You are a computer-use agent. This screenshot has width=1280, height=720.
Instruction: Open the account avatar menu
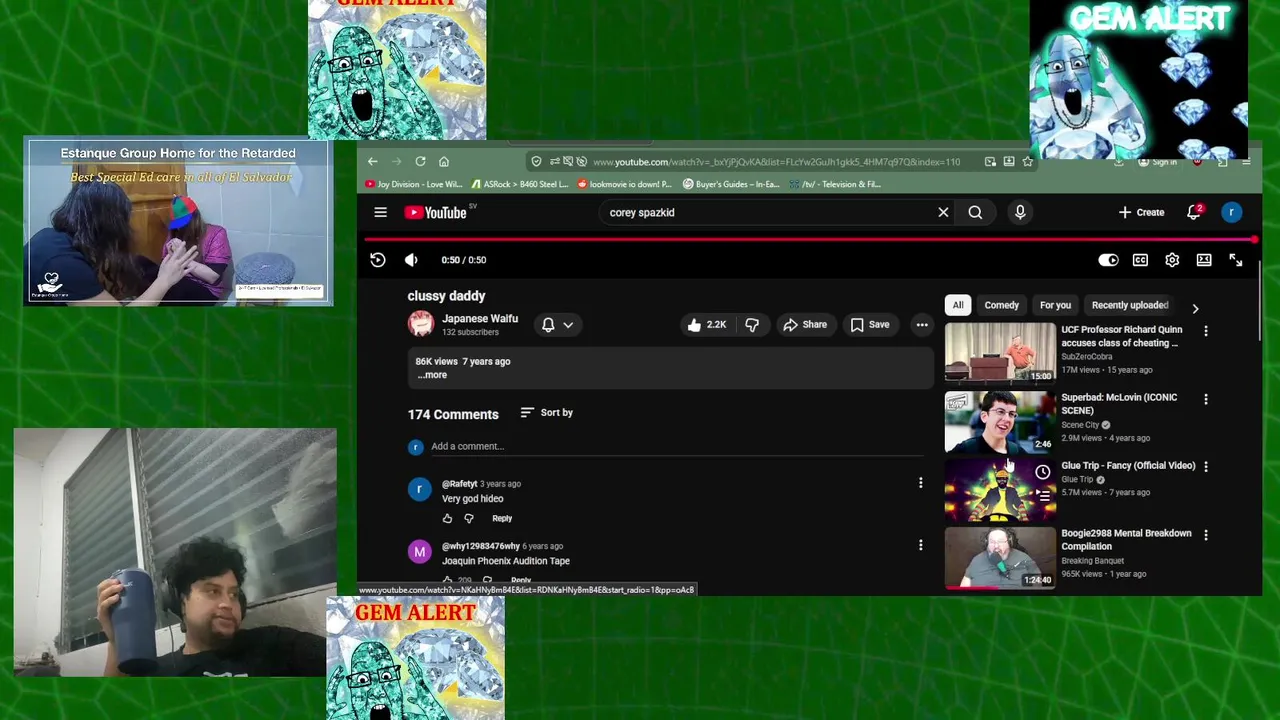pos(1232,212)
